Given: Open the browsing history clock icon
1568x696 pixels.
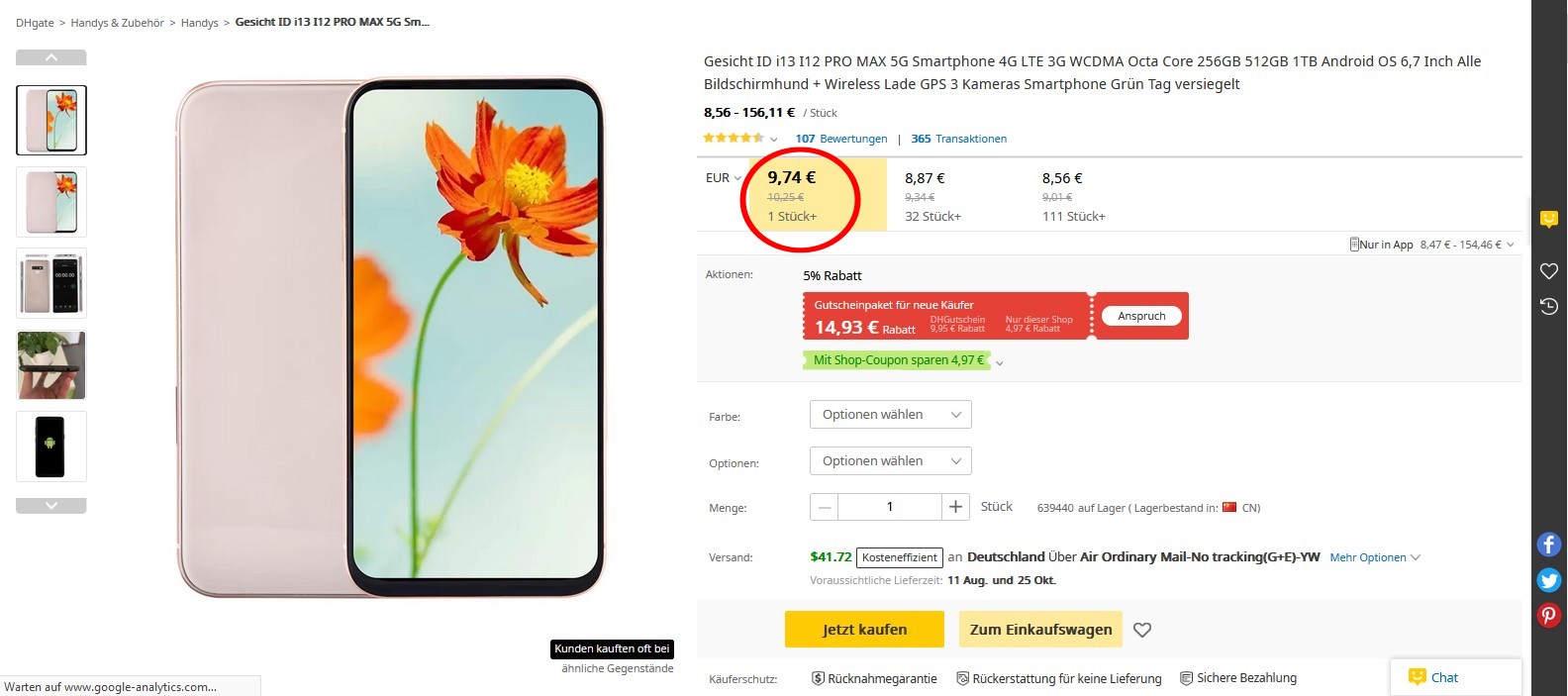Looking at the screenshot, I should 1549,307.
